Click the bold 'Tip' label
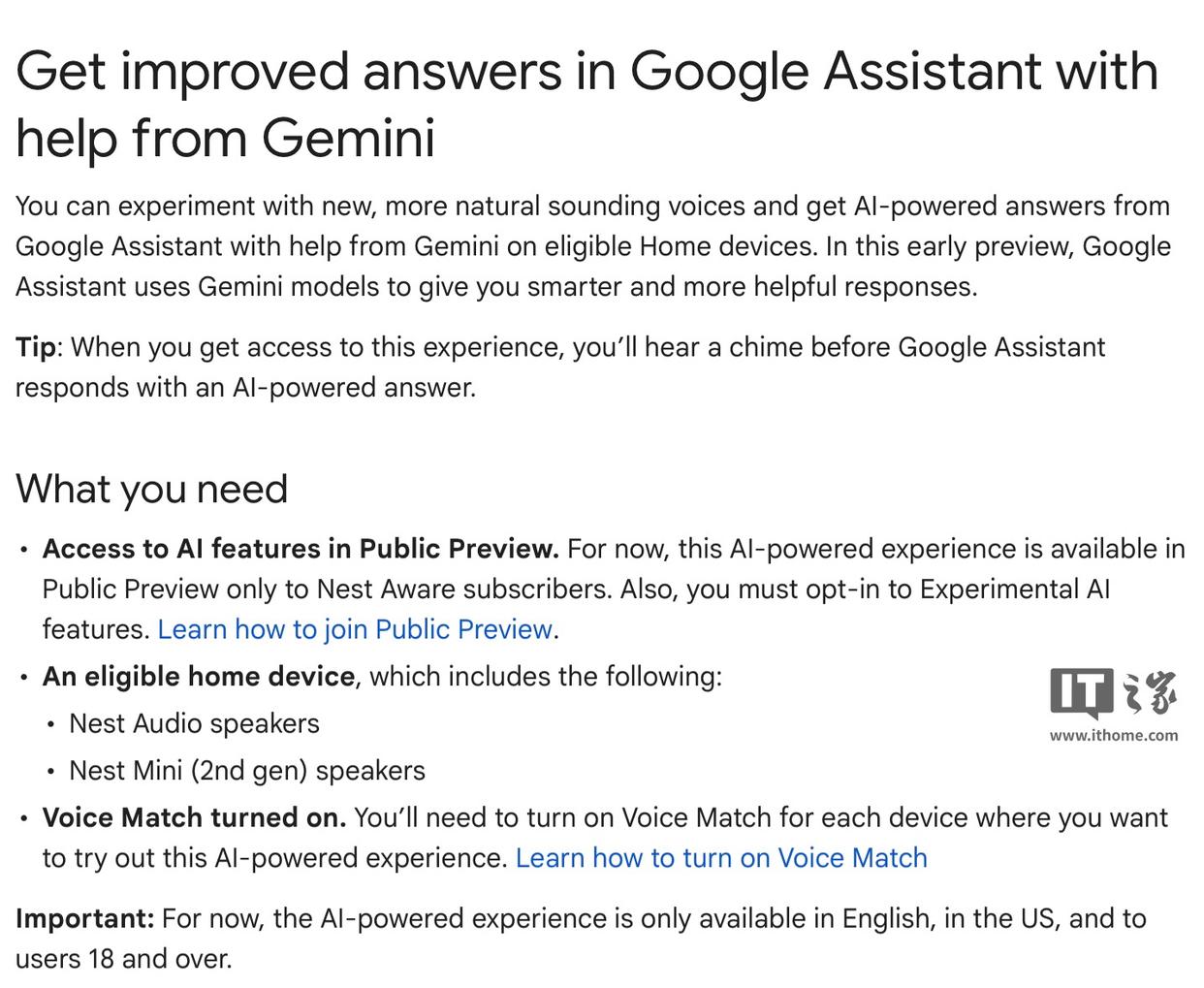 click(x=36, y=347)
